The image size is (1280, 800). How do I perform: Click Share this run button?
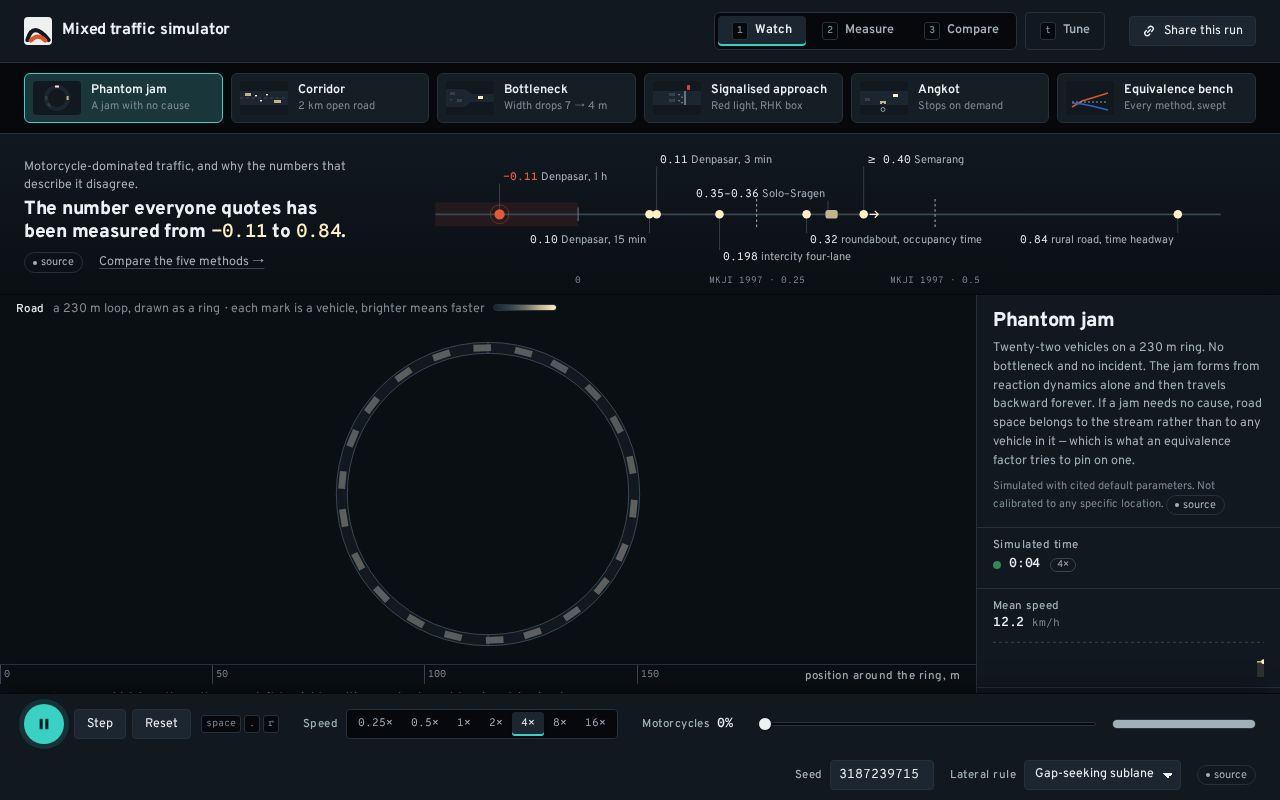(1192, 31)
